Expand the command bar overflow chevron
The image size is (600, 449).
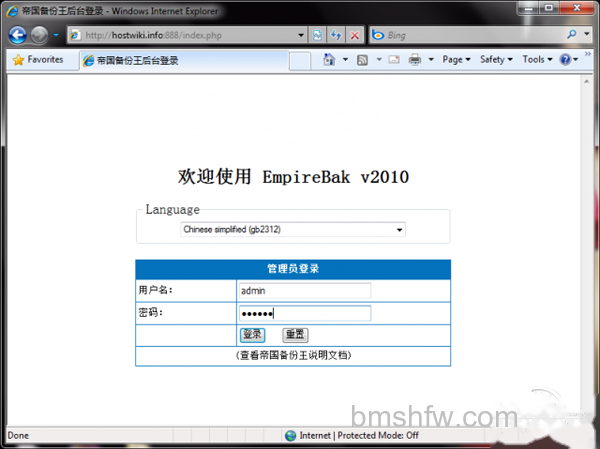point(588,54)
